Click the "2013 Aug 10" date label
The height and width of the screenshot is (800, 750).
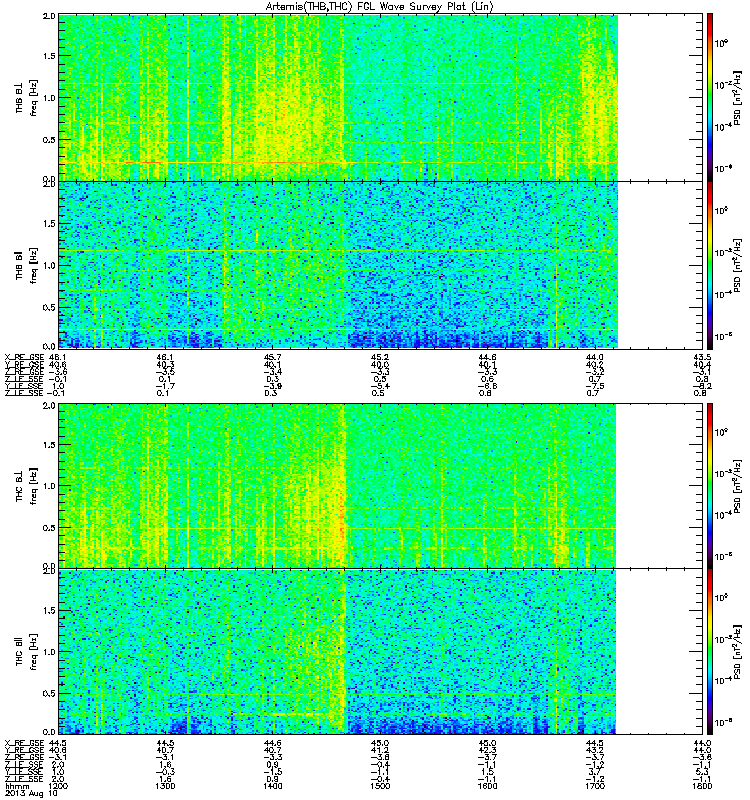coord(31,793)
